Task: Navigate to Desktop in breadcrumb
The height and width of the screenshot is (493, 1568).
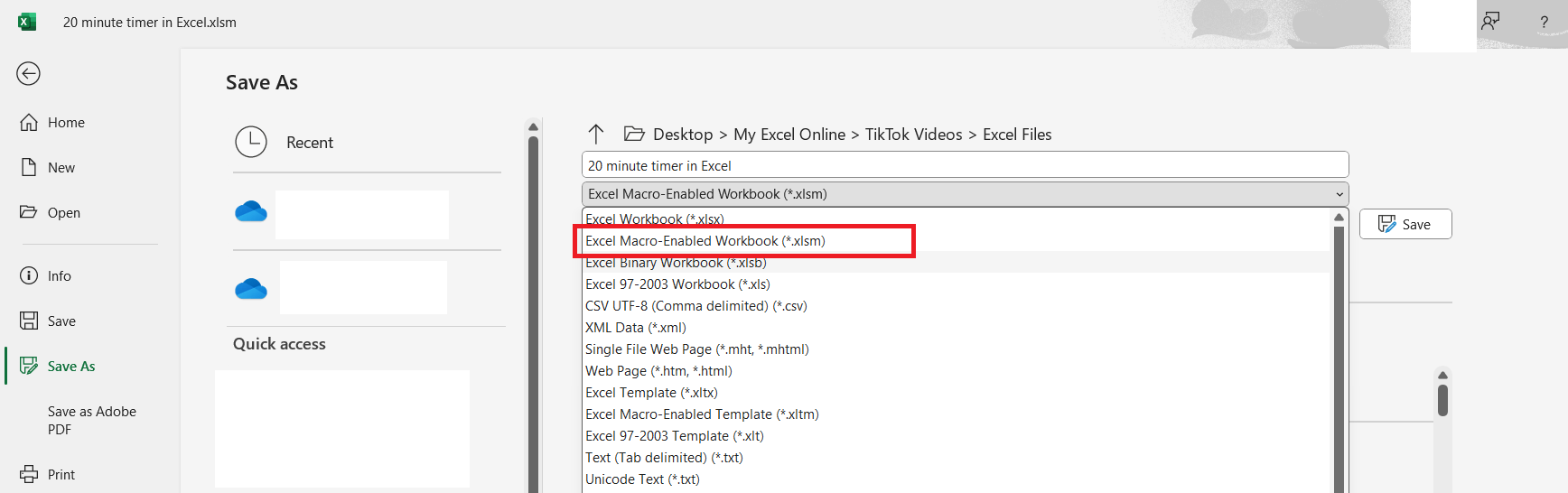Action: [x=683, y=135]
